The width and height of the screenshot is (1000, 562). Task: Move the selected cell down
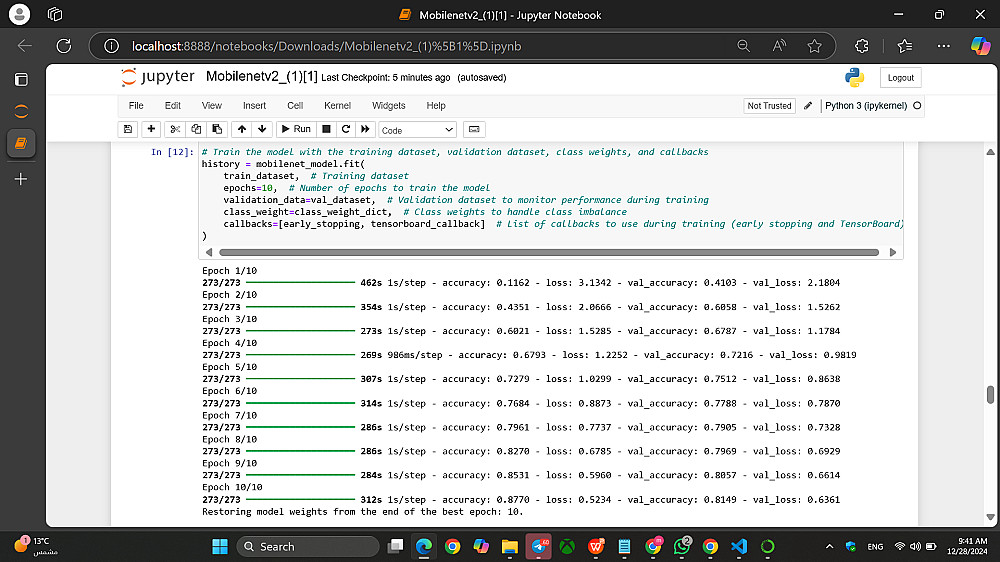pyautogui.click(x=262, y=129)
